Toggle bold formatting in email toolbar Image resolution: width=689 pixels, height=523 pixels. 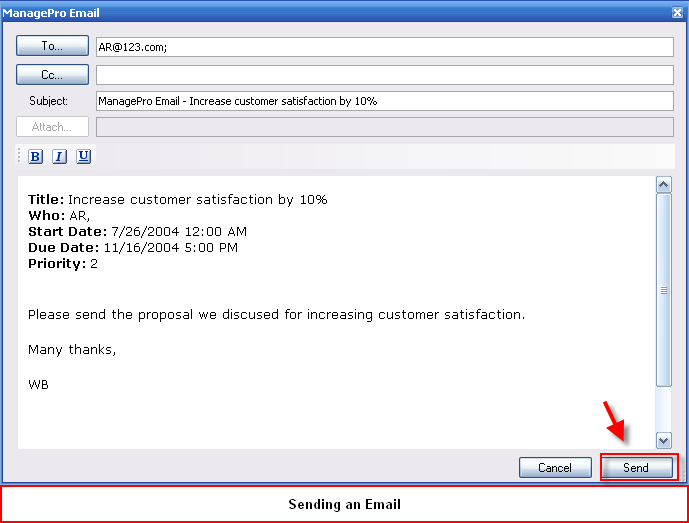point(36,156)
